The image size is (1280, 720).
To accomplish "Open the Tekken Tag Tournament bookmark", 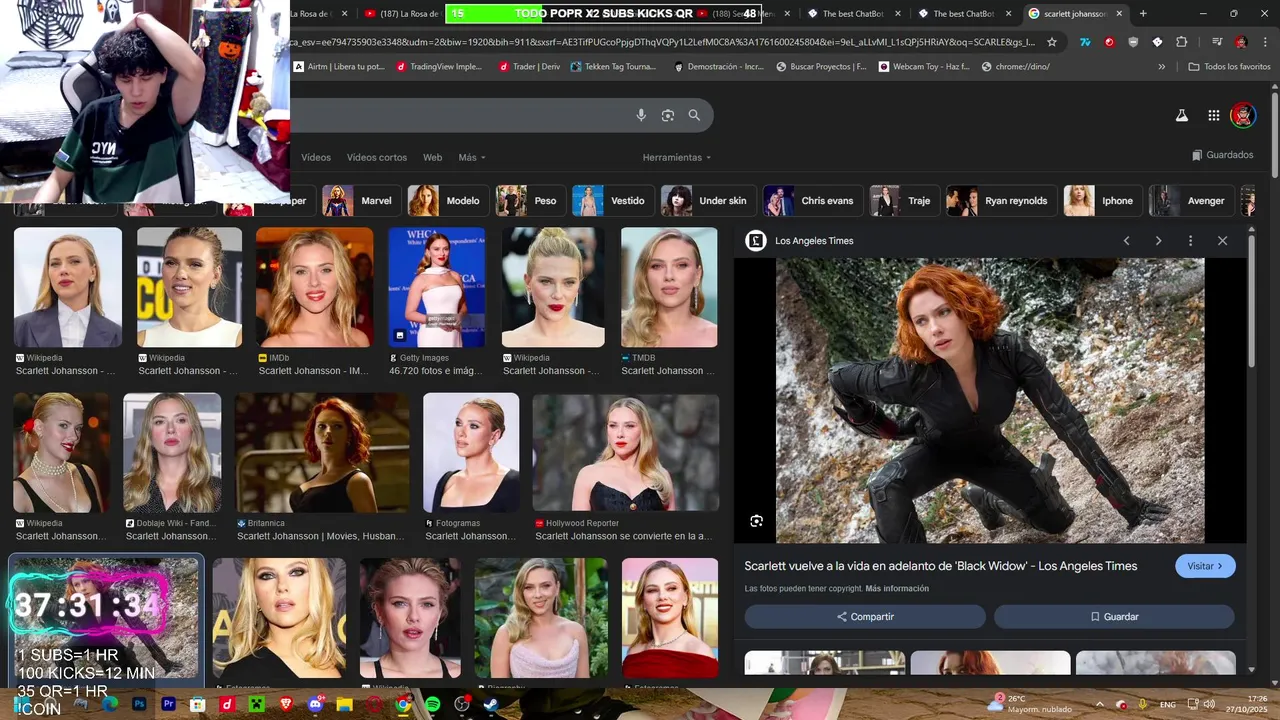I will tap(613, 66).
